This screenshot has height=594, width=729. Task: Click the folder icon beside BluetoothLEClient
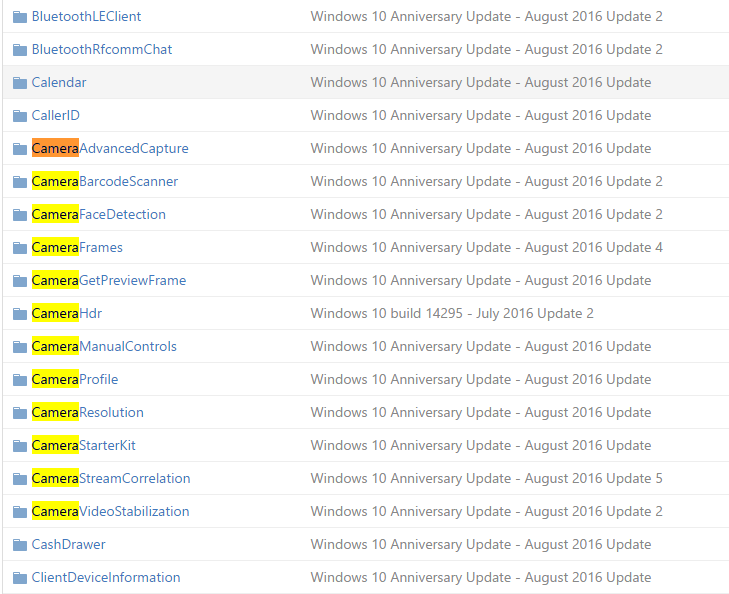click(x=20, y=17)
